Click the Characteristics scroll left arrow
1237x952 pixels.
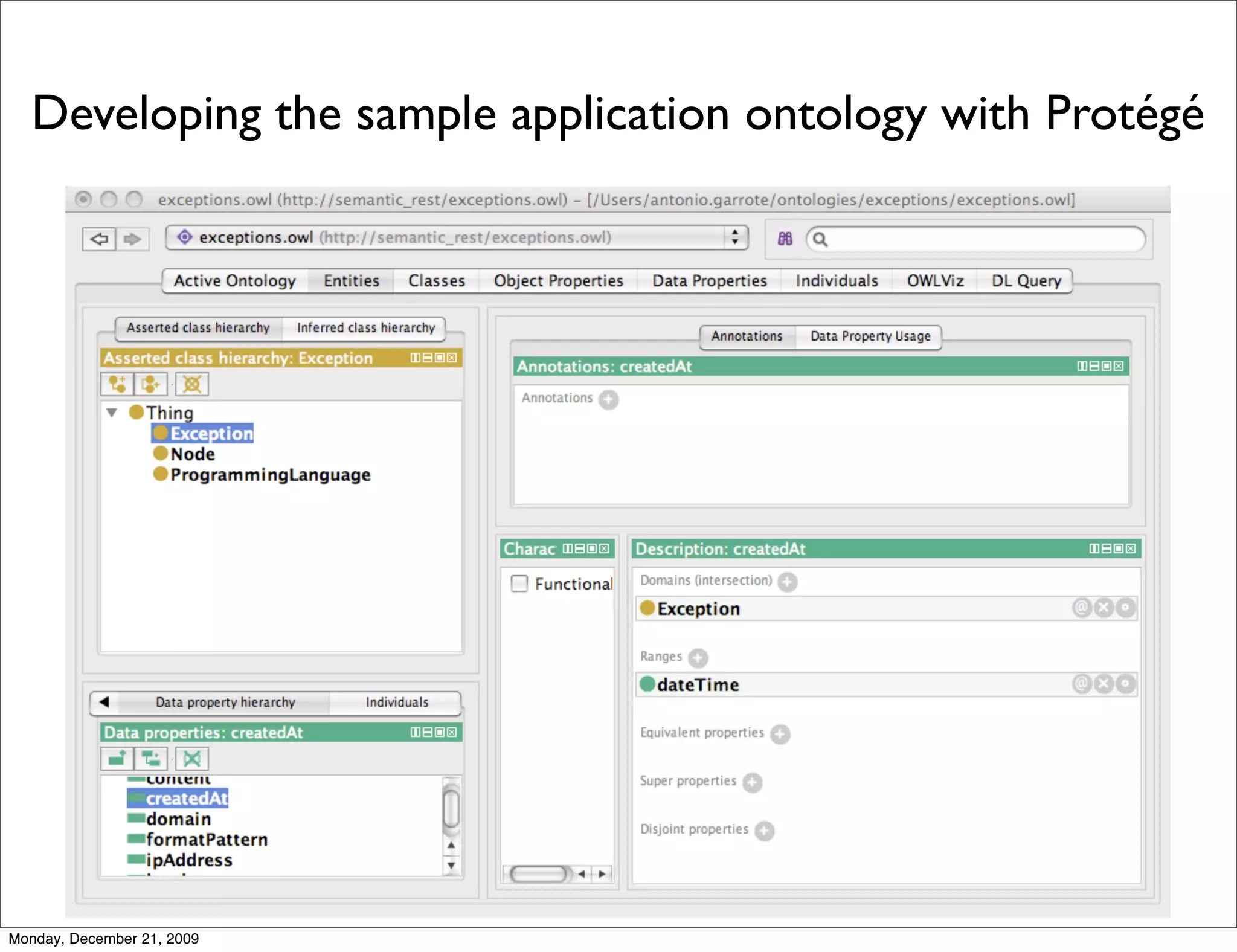point(582,873)
